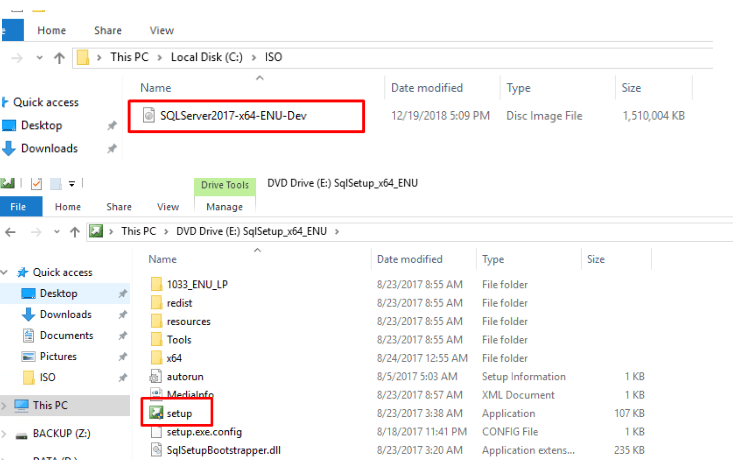Switch to the Manage ribbon tab
733x460 pixels.
point(223,207)
